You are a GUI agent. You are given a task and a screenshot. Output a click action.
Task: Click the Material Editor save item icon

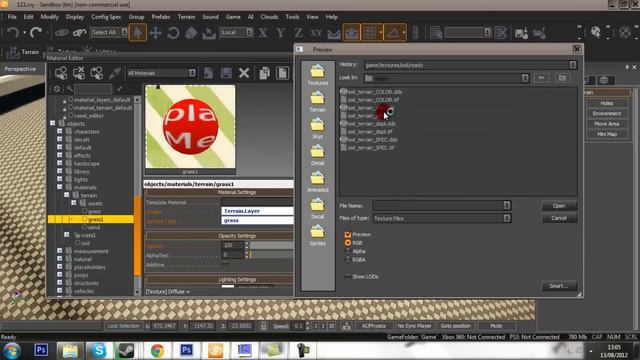[x=226, y=73]
